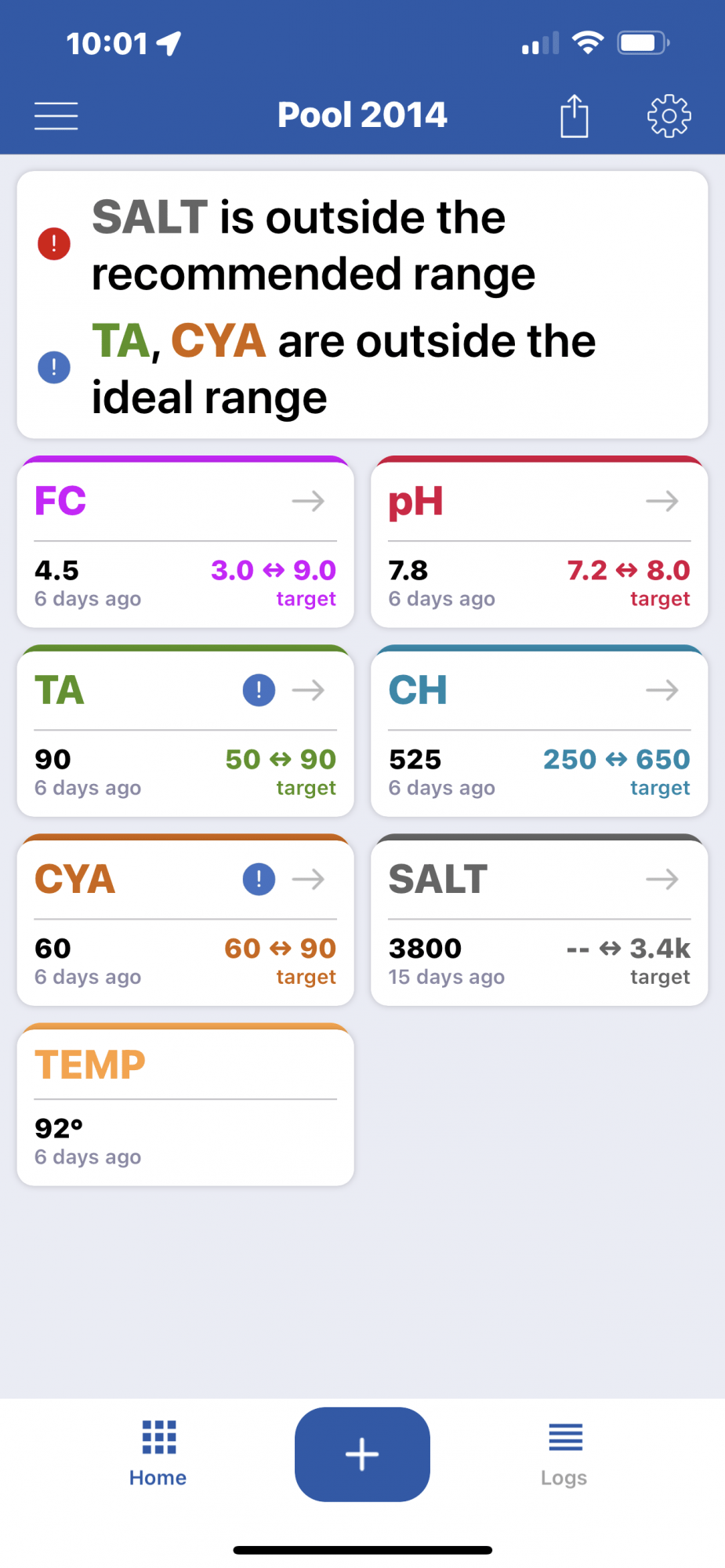
Task: Tap the red SALT alert icon
Action: 54,244
